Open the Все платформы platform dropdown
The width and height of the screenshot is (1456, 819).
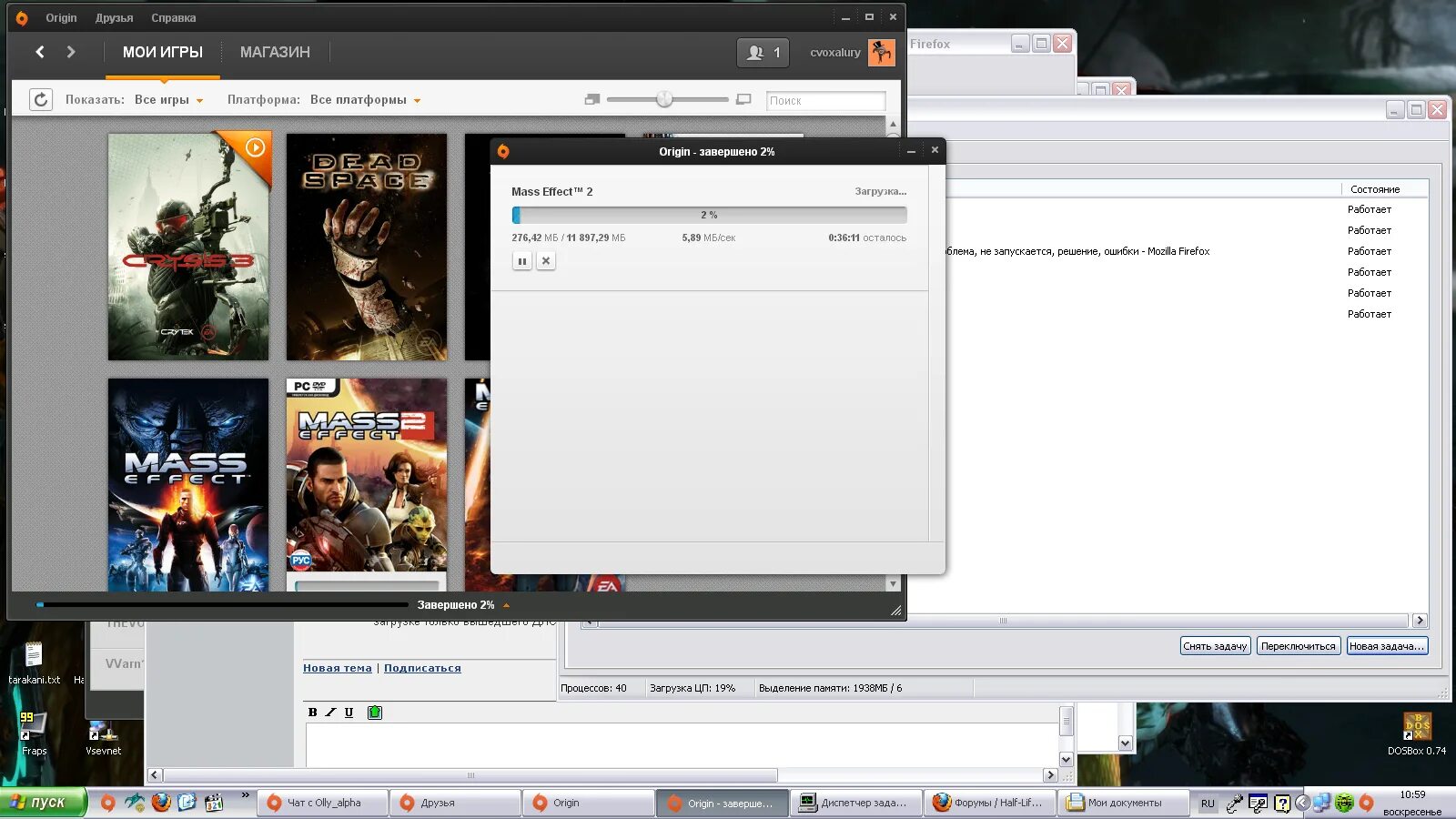click(x=365, y=100)
